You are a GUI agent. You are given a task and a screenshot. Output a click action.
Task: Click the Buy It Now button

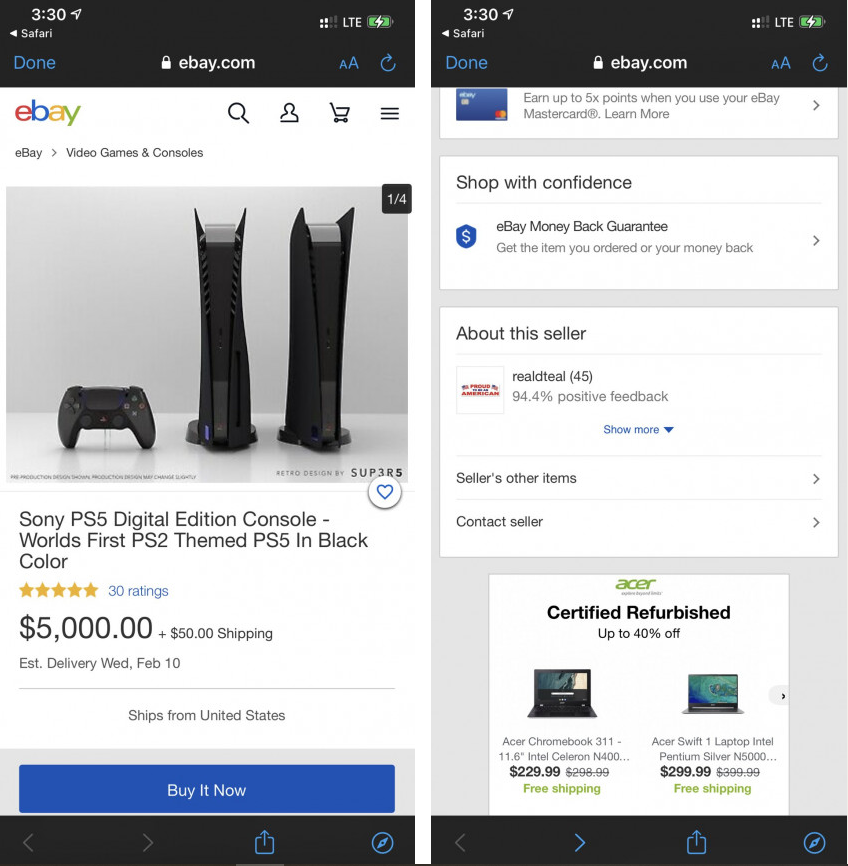click(207, 789)
